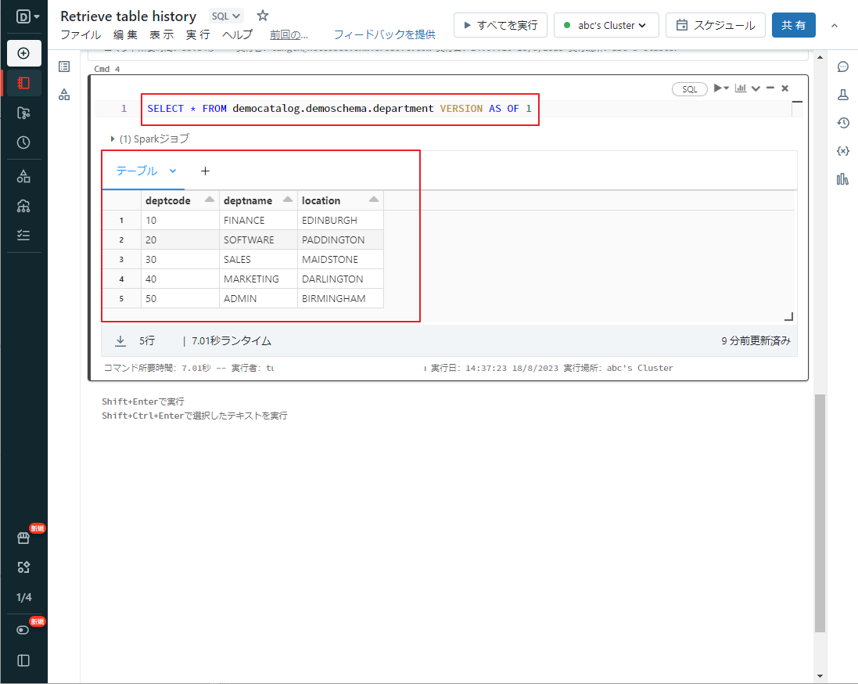Image resolution: width=858 pixels, height=684 pixels.
Task: Open the SQL language dropdown beside the title
Action: point(226,16)
